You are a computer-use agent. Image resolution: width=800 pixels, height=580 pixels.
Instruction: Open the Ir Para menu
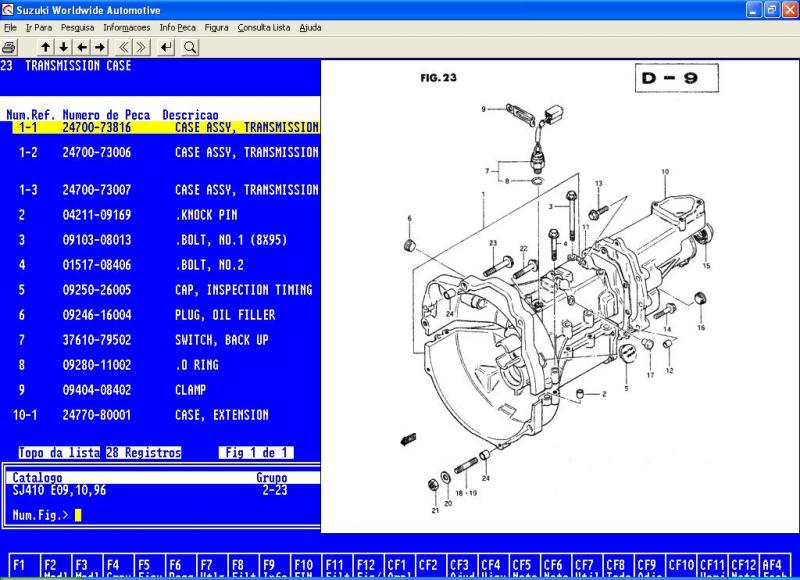(39, 28)
